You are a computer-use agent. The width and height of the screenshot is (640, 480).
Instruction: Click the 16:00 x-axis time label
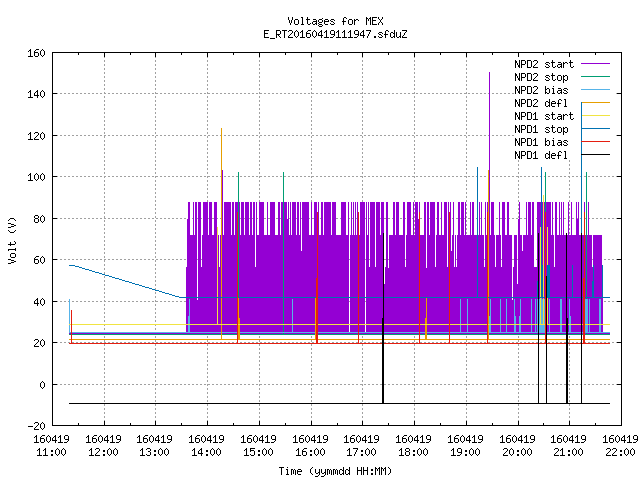311,452
